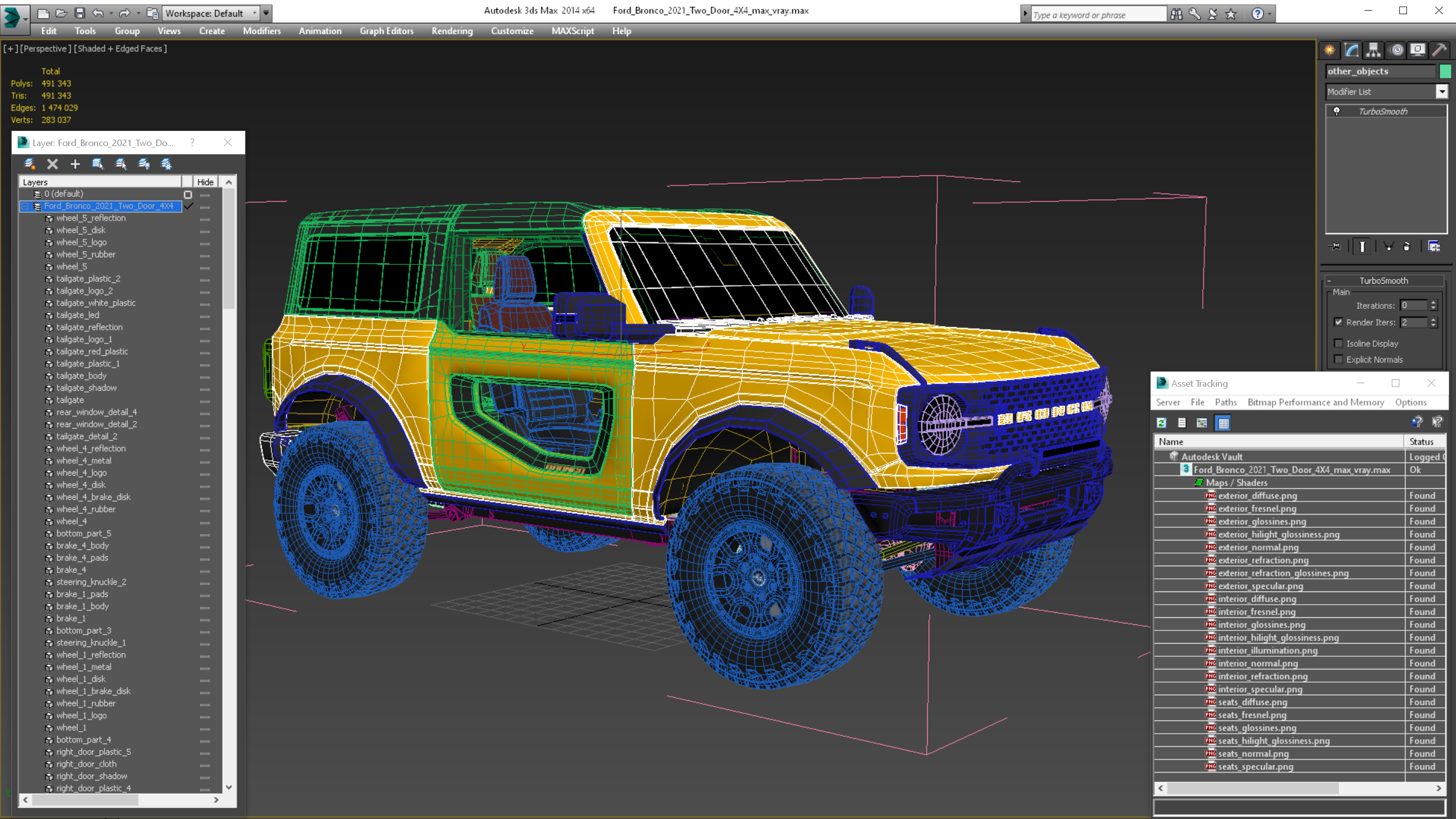Click Table View icon in Asset Tracking

[x=1223, y=423]
